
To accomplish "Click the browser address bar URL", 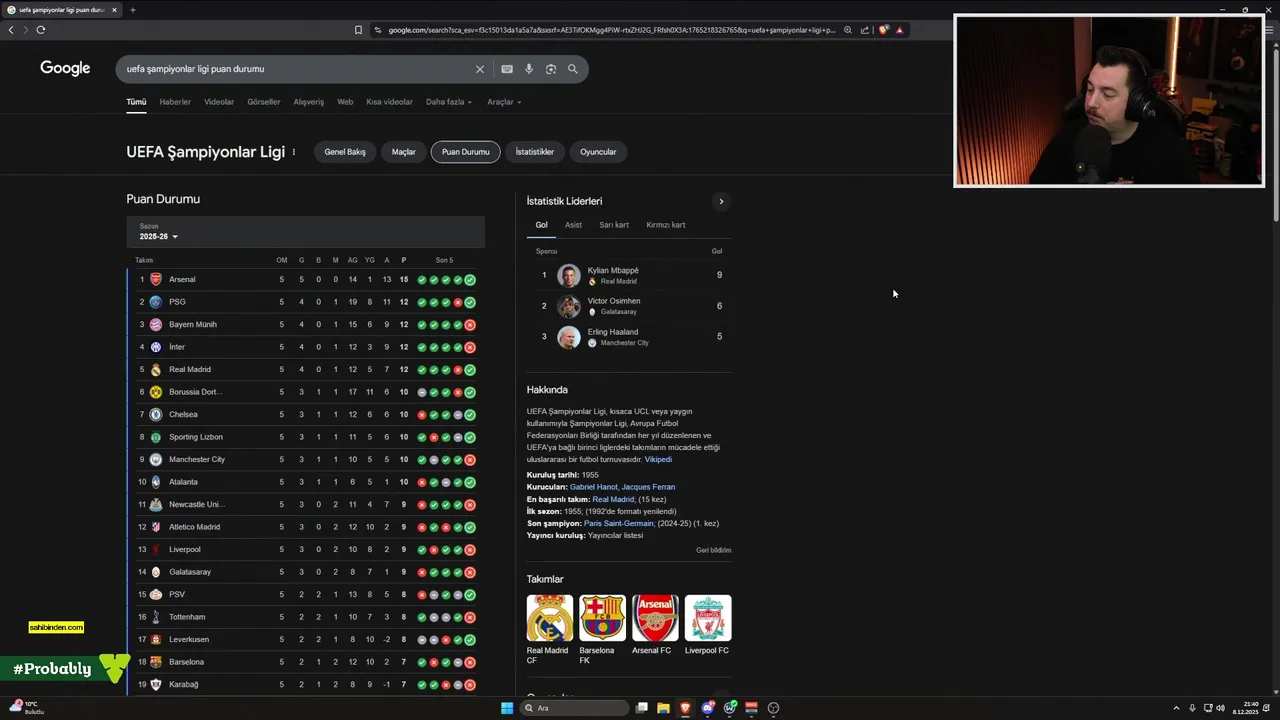I will [x=610, y=30].
